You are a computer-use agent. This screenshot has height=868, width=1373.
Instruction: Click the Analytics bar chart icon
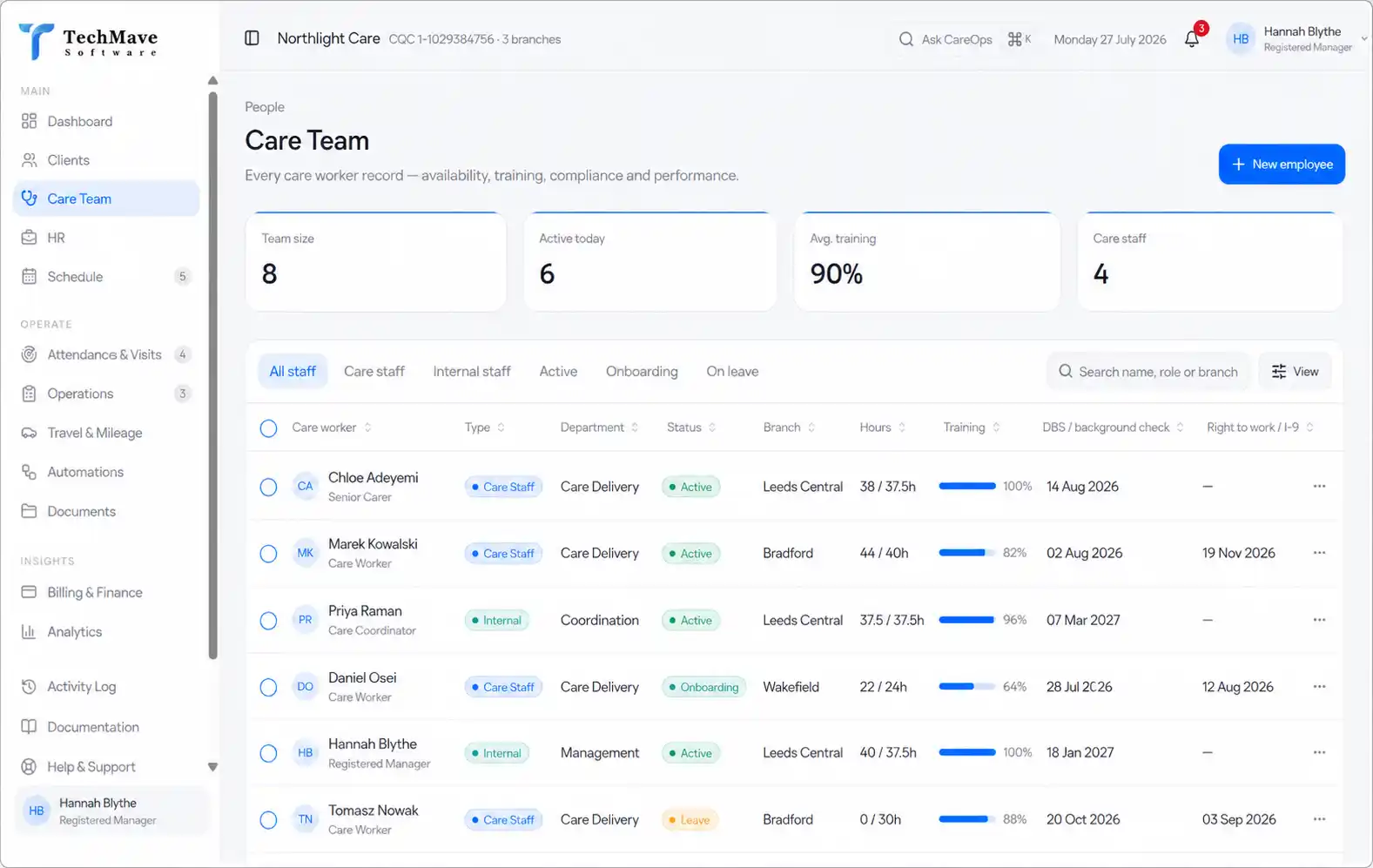coord(30,631)
